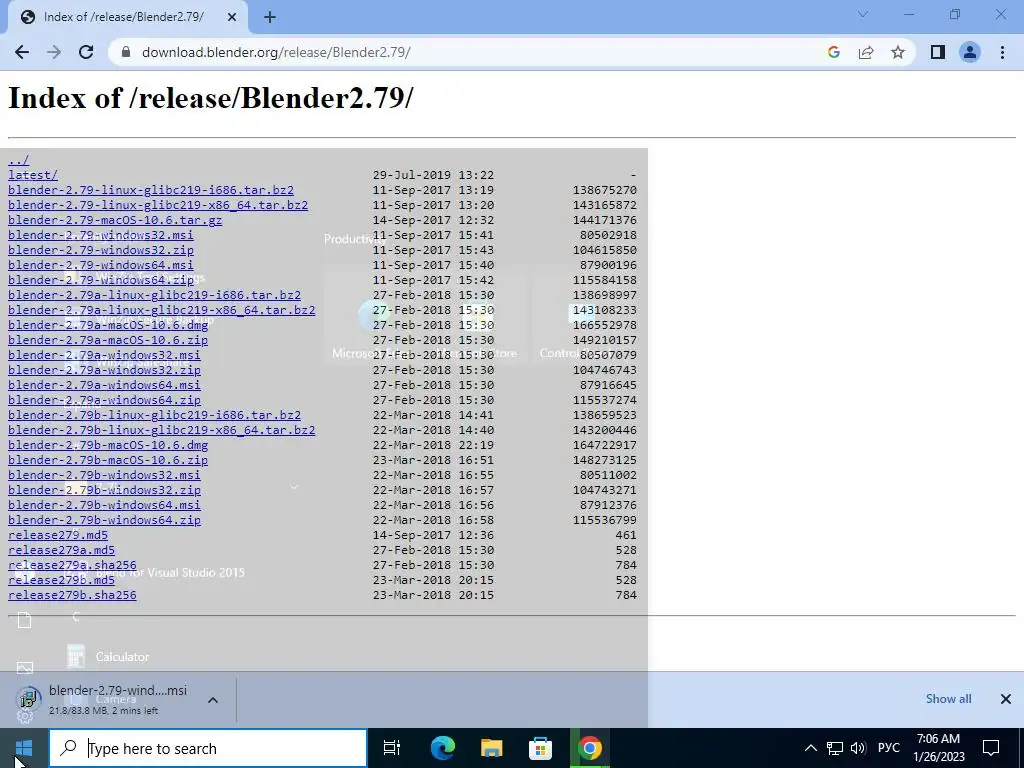This screenshot has height=768, width=1024.
Task: Download blender-2.79-windows32.msi
Action: pyautogui.click(x=101, y=235)
